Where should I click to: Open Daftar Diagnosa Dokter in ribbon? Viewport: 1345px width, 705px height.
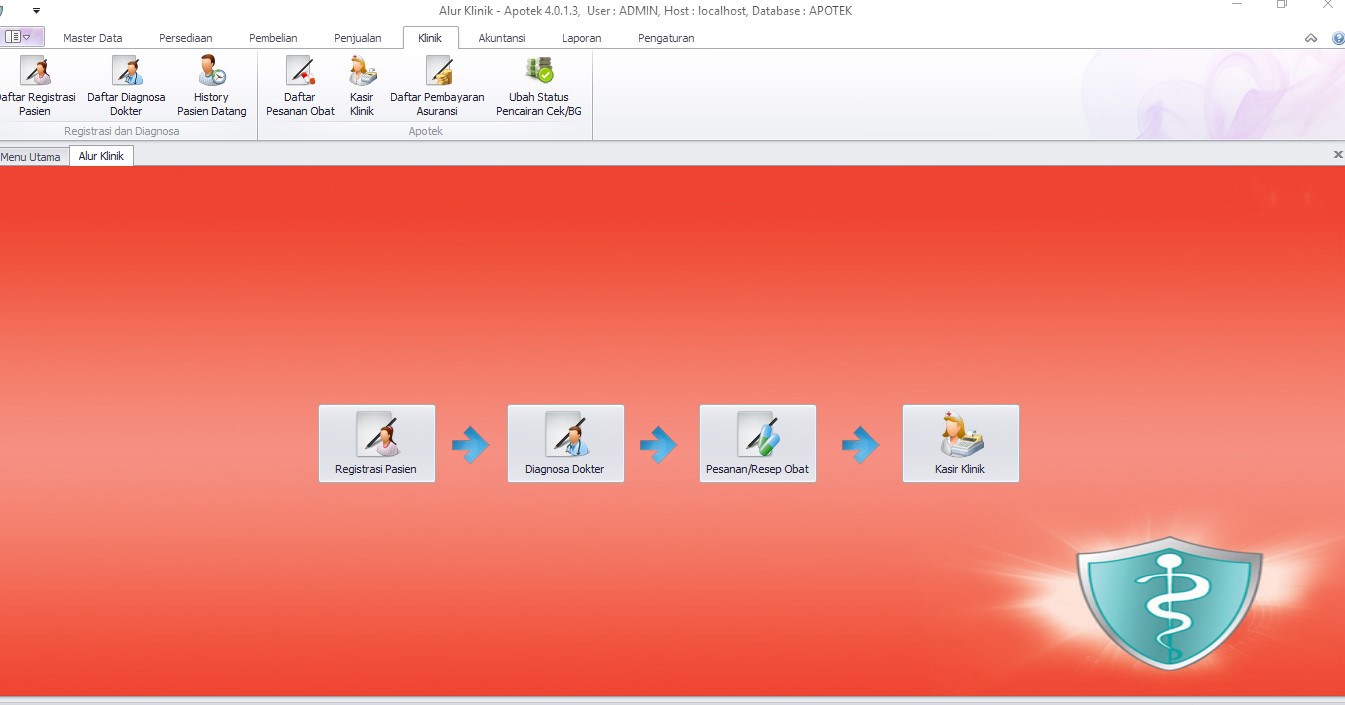point(126,86)
